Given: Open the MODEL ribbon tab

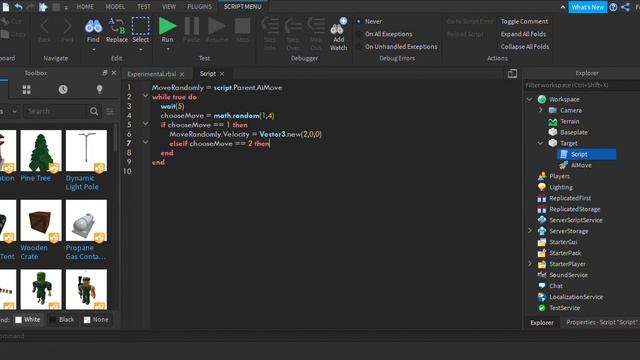Looking at the screenshot, I should click(115, 7).
